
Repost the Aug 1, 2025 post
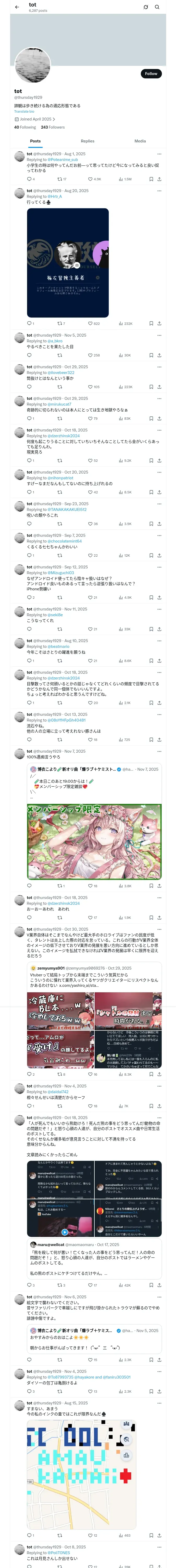[61, 179]
